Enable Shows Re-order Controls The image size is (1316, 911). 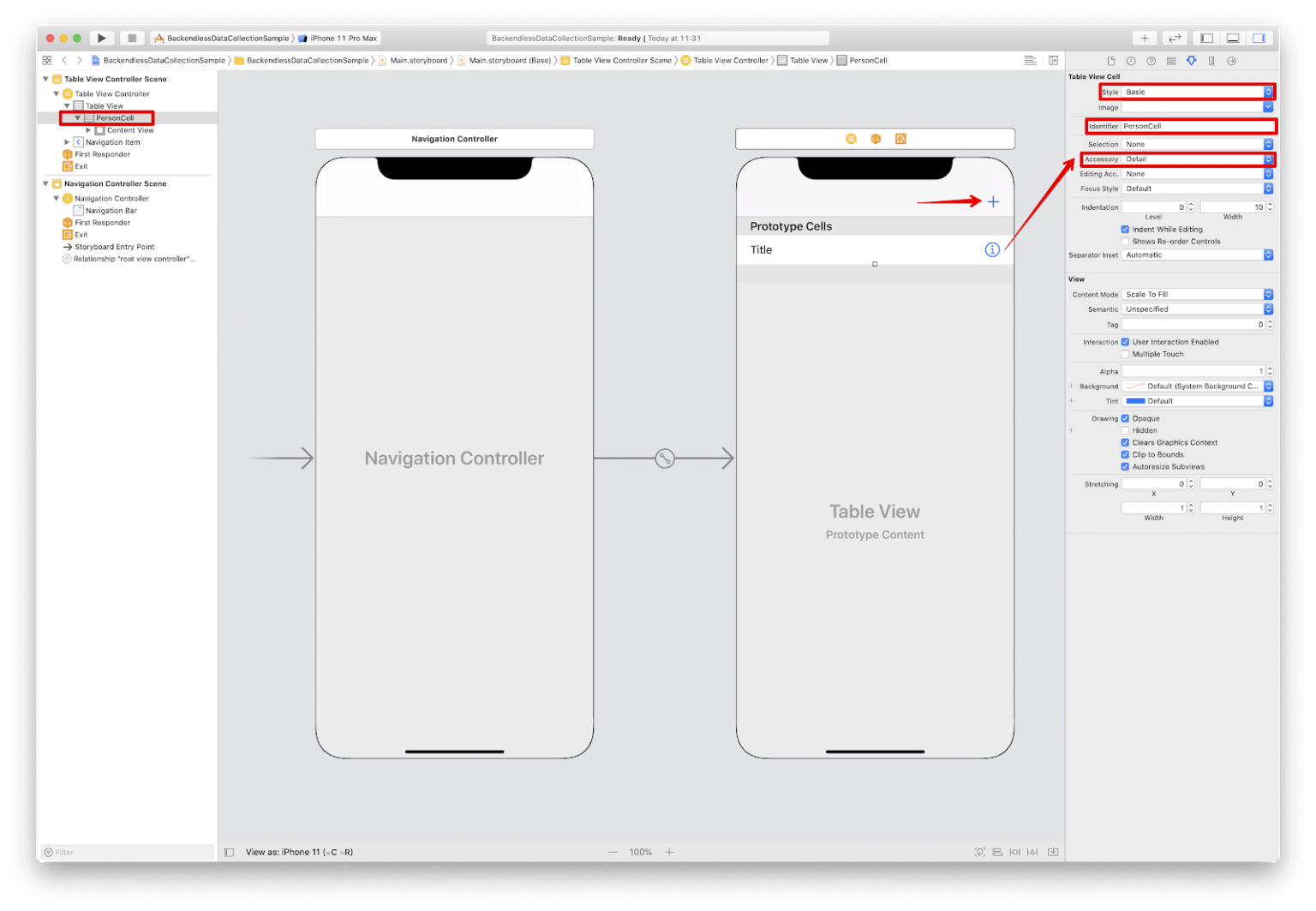[x=1124, y=241]
